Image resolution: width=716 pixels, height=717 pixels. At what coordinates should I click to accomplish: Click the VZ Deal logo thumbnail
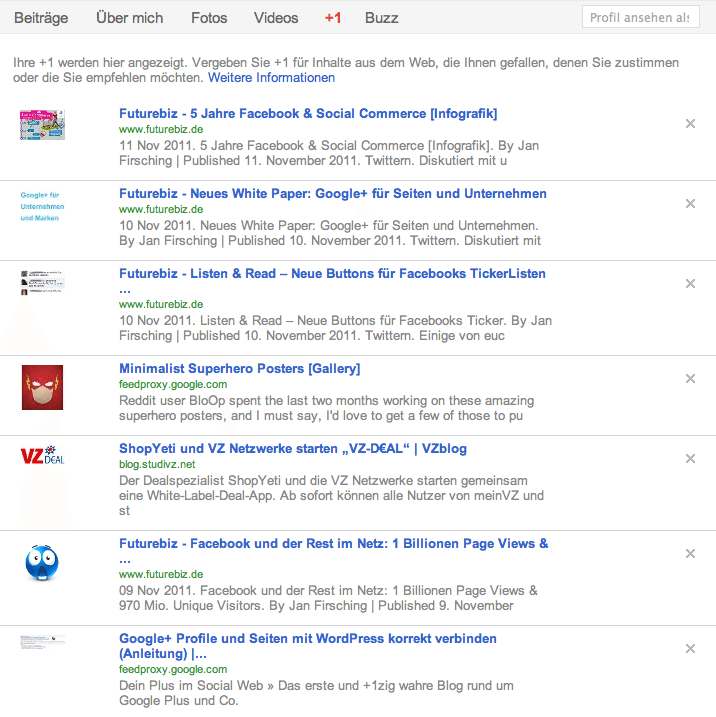[42, 455]
